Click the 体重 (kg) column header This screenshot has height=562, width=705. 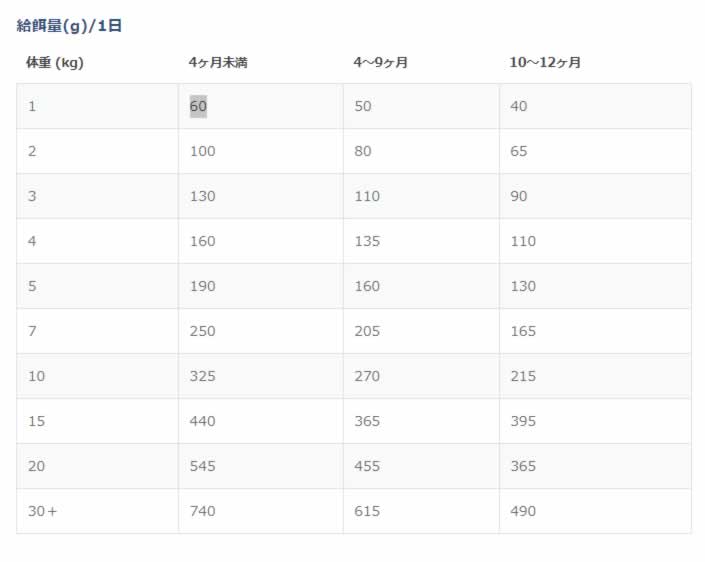point(54,63)
